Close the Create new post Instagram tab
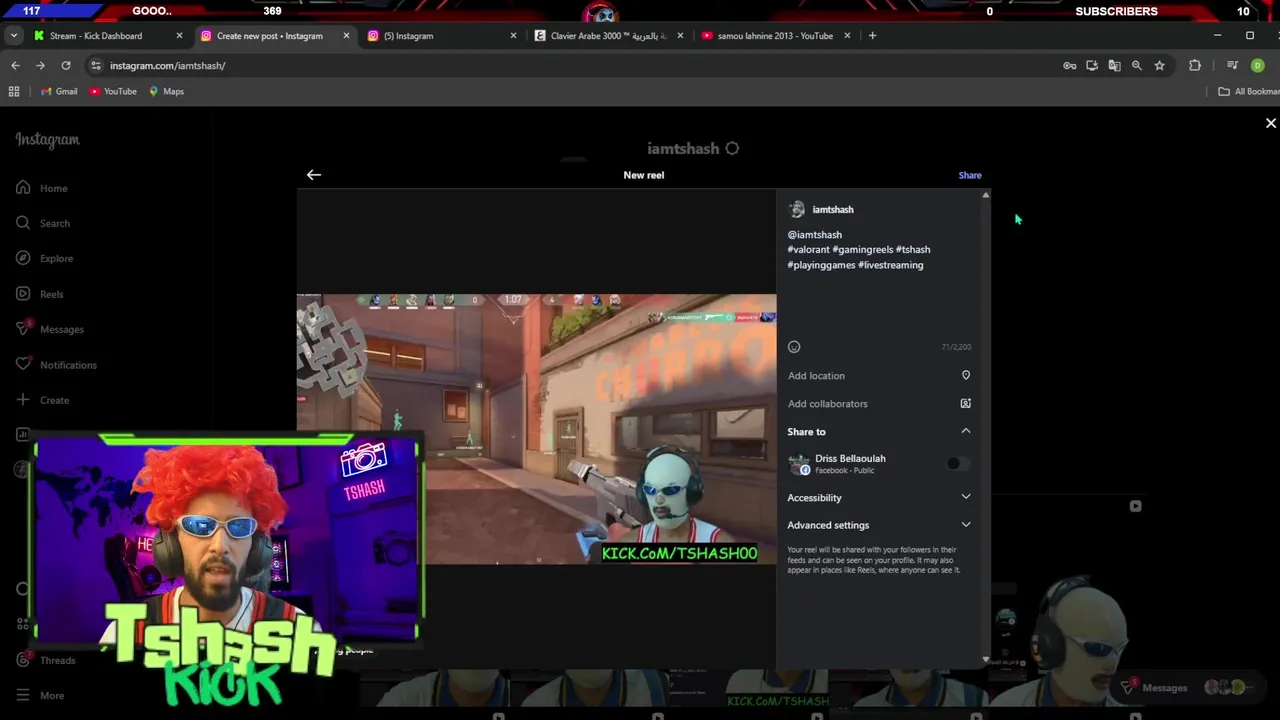This screenshot has height=720, width=1280. click(346, 36)
